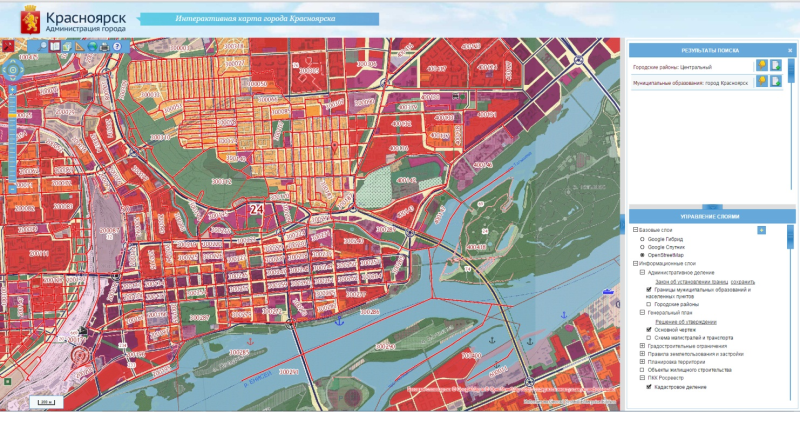This screenshot has width=800, height=426.
Task: Collapse the Базовые слои tree group
Action: [635, 230]
